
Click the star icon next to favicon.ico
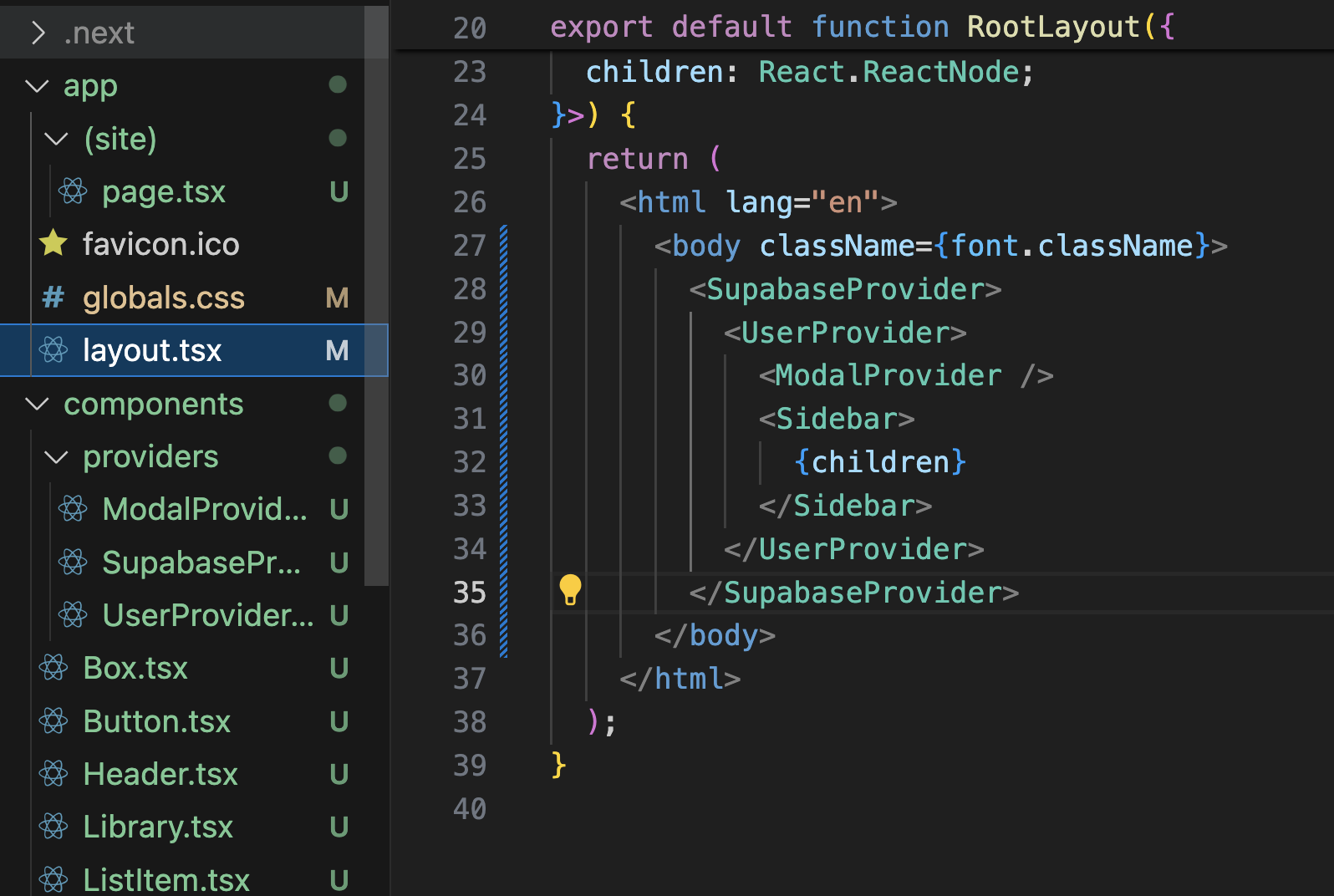coord(53,243)
